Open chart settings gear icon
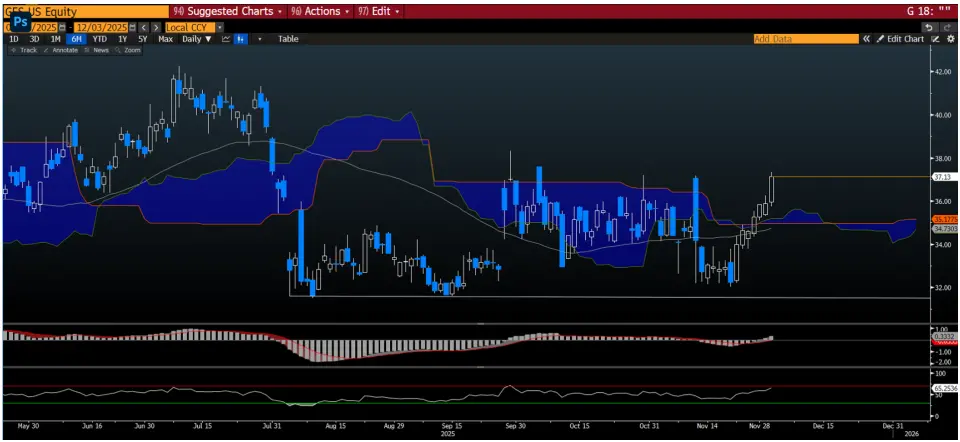Screen dimensions: 960x442 (949, 39)
